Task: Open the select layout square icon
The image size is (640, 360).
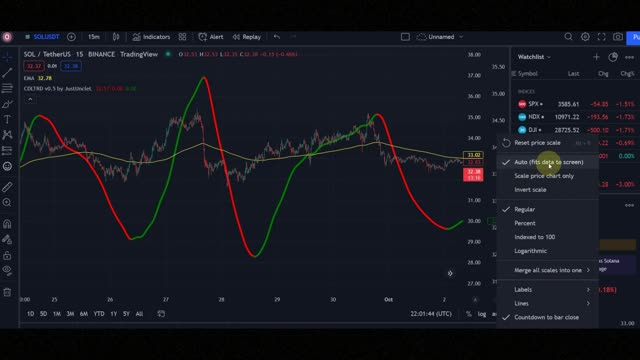Action: tap(405, 37)
